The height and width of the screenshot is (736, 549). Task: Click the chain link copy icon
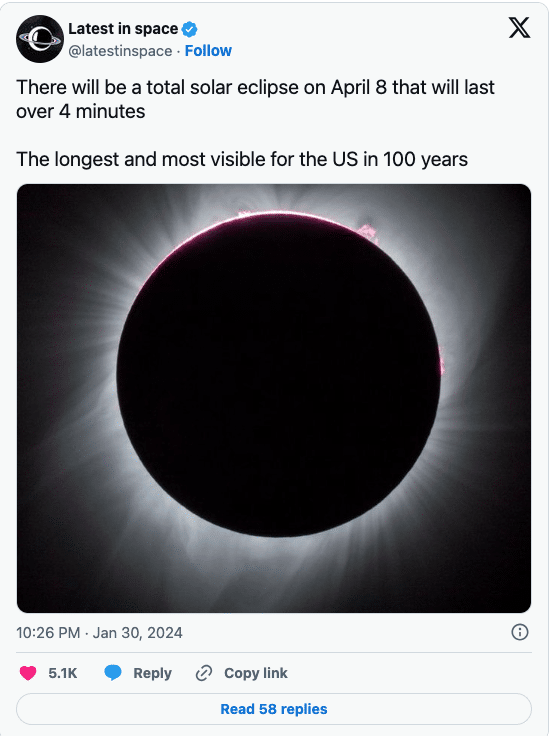[204, 673]
